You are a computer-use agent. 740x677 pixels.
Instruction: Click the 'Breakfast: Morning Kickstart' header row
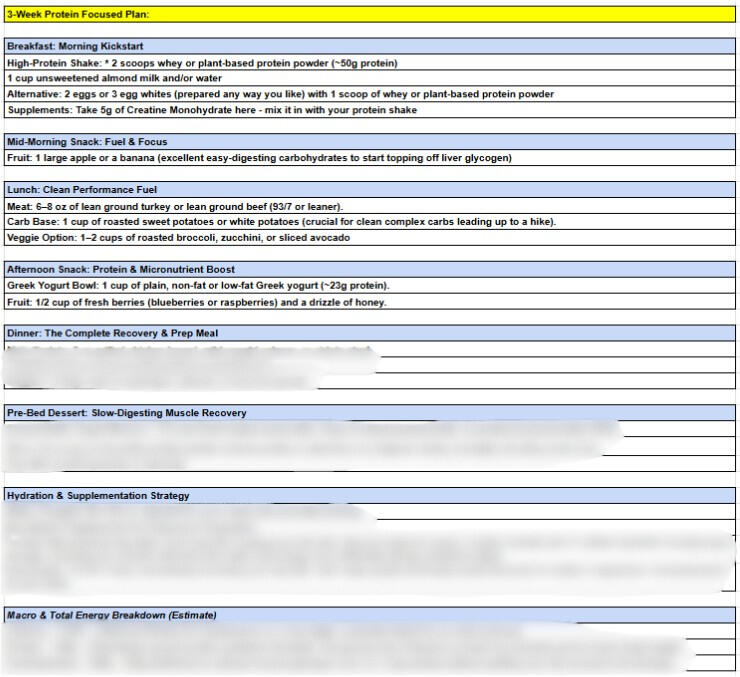tap(370, 46)
